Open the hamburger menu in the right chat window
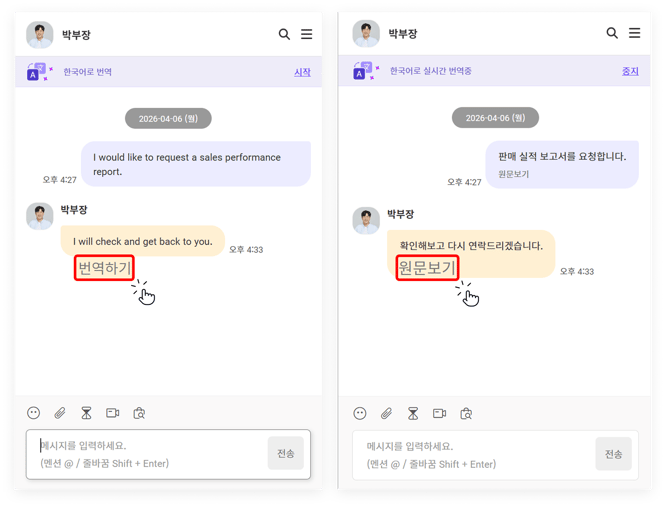The image size is (666, 507). tap(634, 33)
